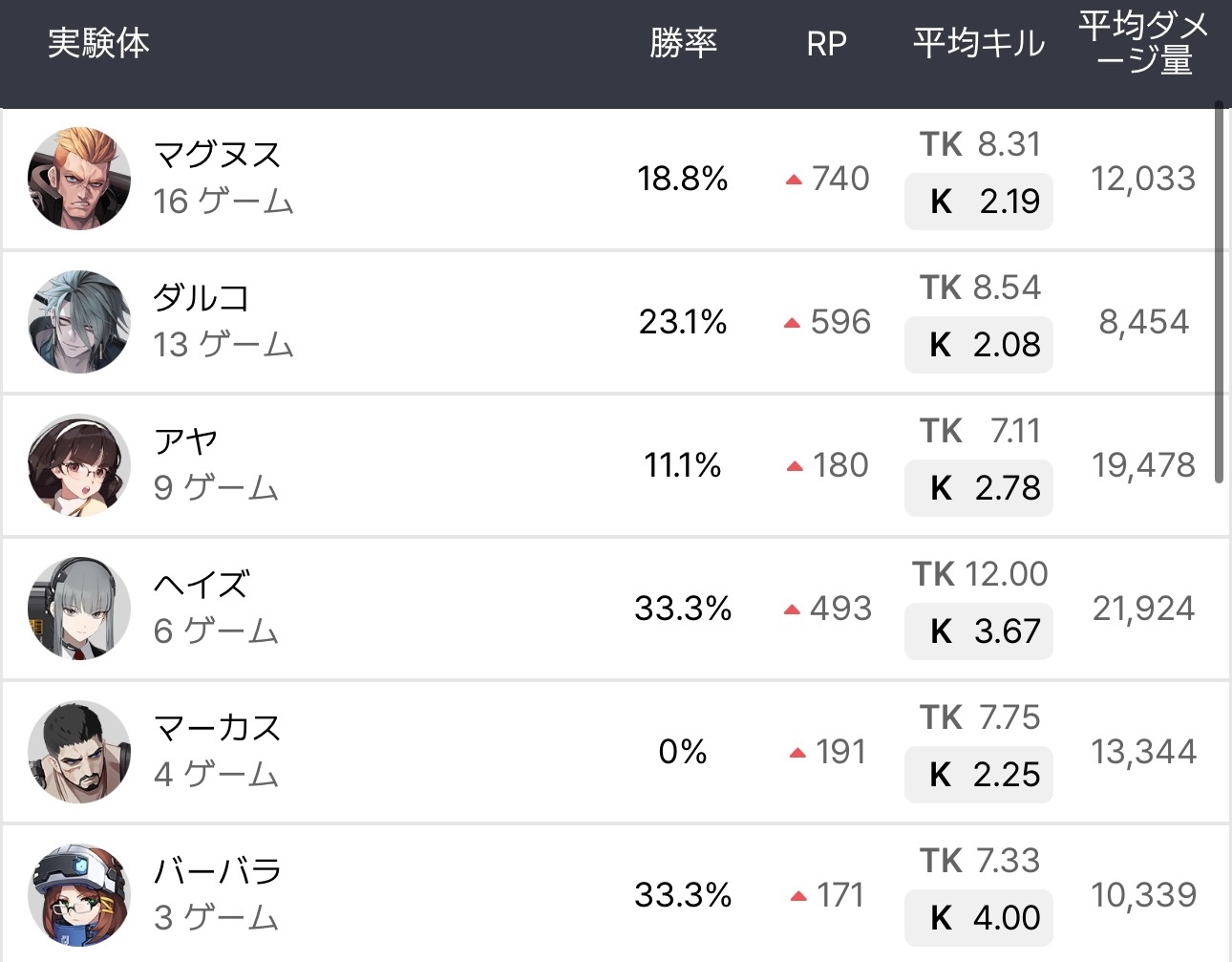Open マグヌス name link
This screenshot has width=1232, height=962.
(218, 155)
